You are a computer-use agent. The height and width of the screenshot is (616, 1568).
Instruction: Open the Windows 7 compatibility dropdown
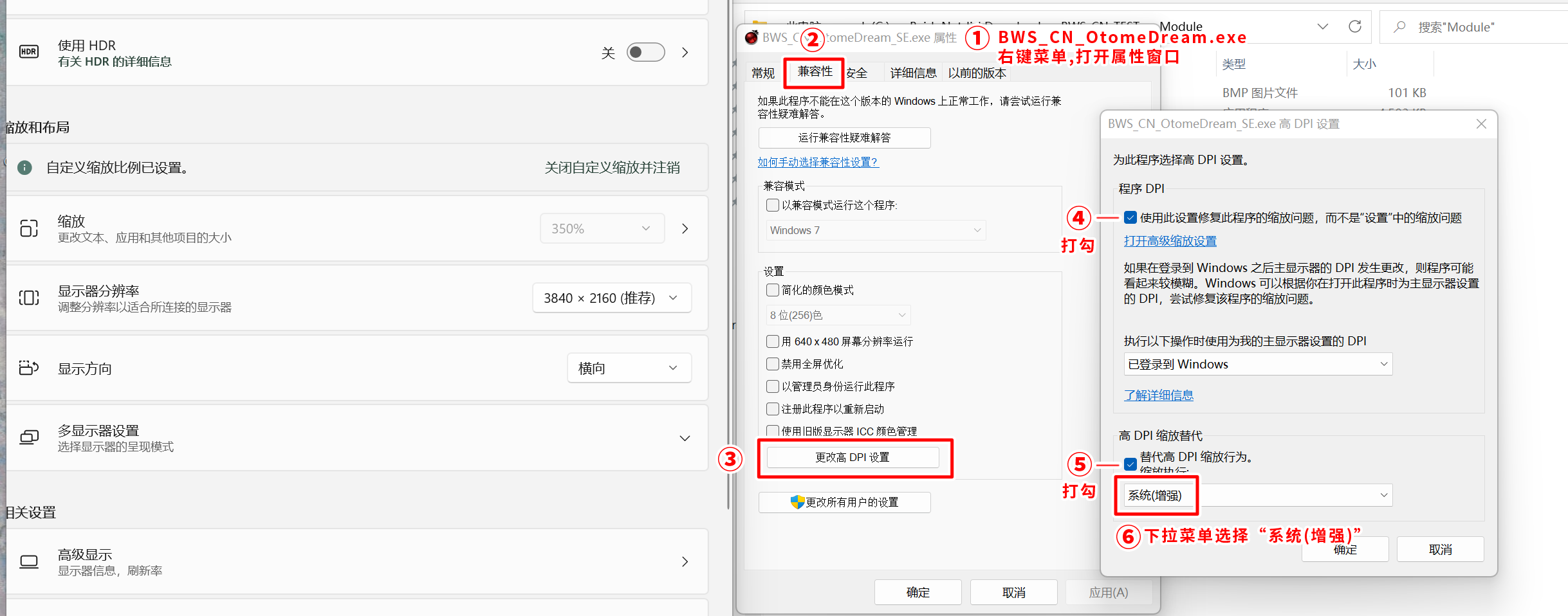pos(876,230)
